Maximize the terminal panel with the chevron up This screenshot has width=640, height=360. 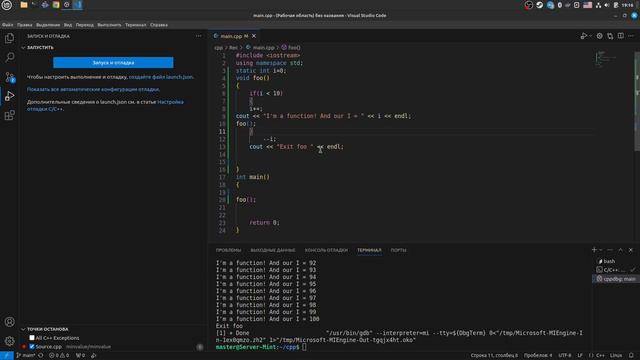tap(620, 250)
